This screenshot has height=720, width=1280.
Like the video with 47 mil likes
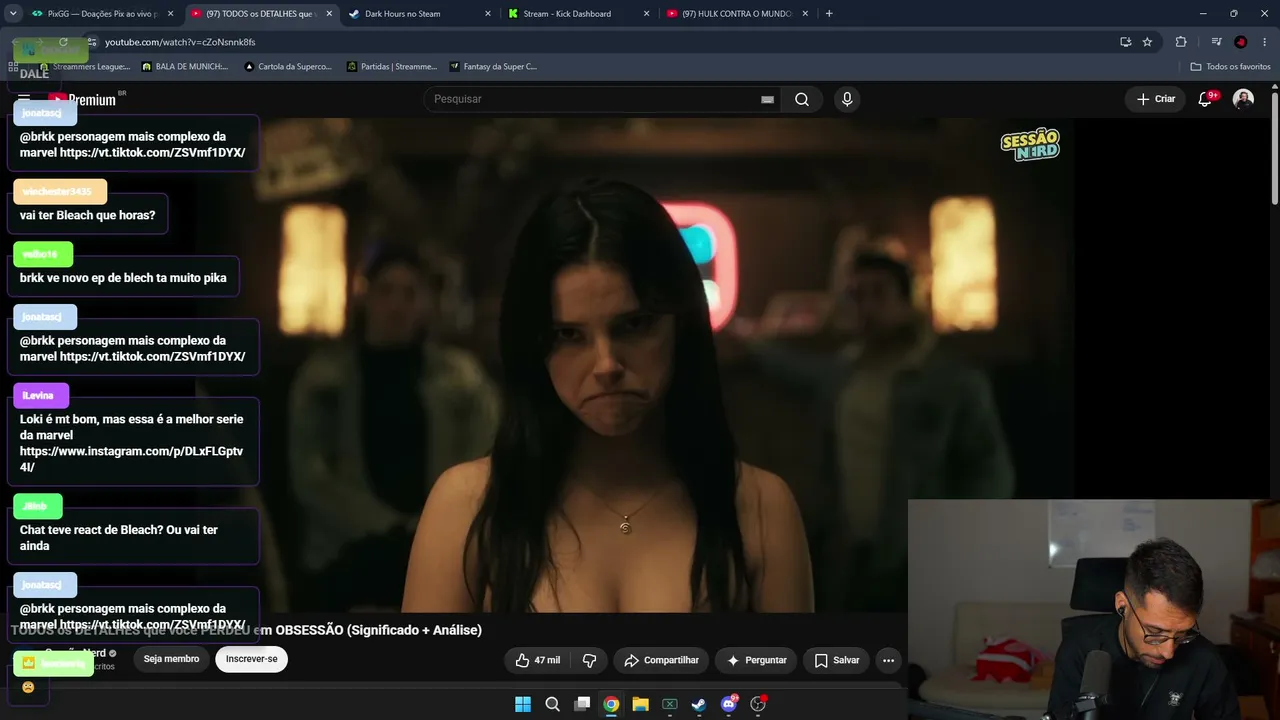coord(538,660)
